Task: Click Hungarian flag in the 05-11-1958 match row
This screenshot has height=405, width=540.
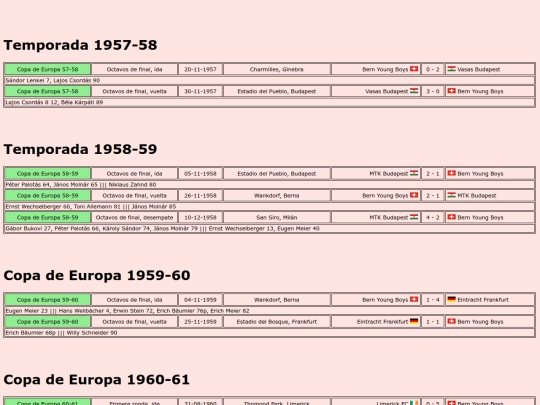Action: click(x=414, y=173)
